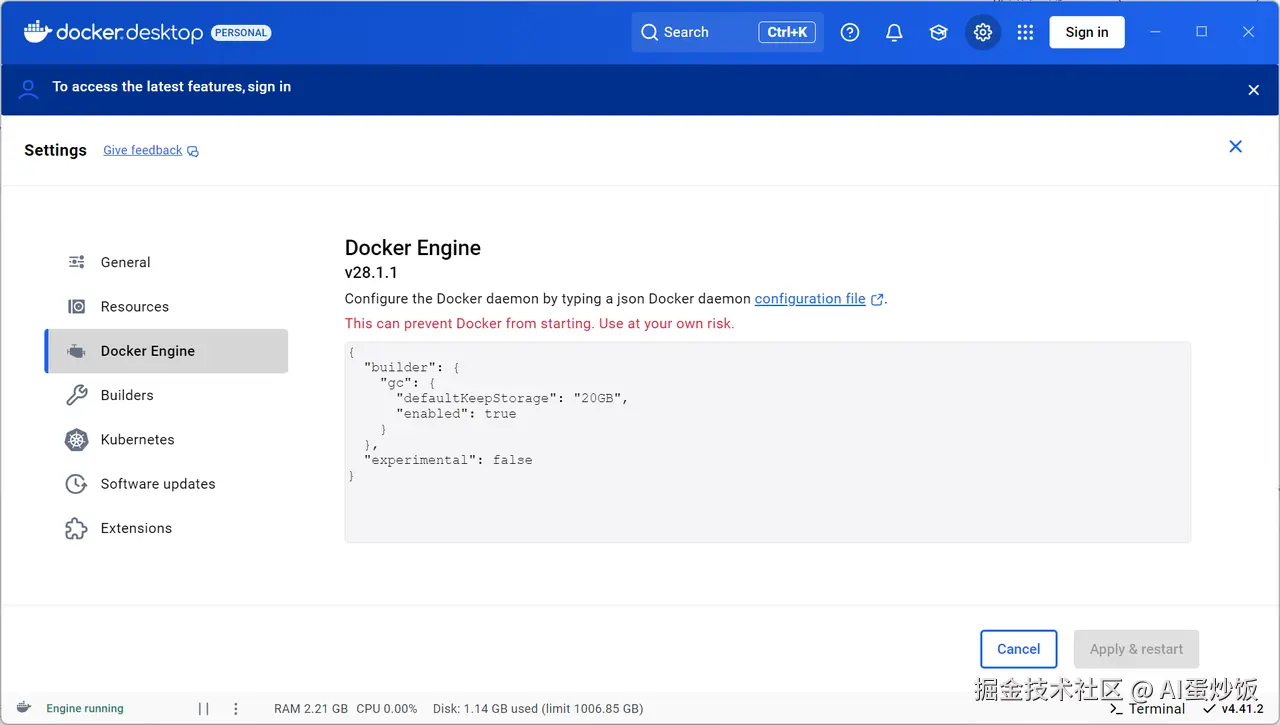Open the Learning center graduation cap icon

click(x=938, y=32)
